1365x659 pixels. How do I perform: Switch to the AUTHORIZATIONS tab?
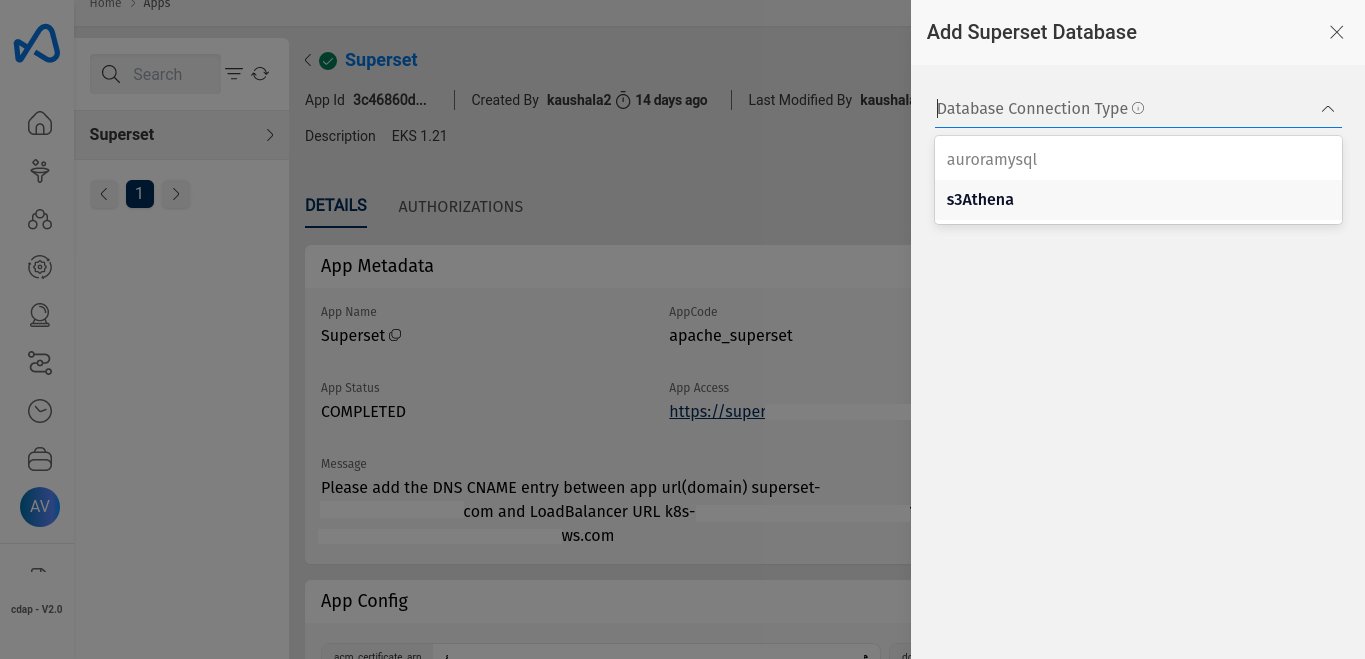[x=461, y=207]
